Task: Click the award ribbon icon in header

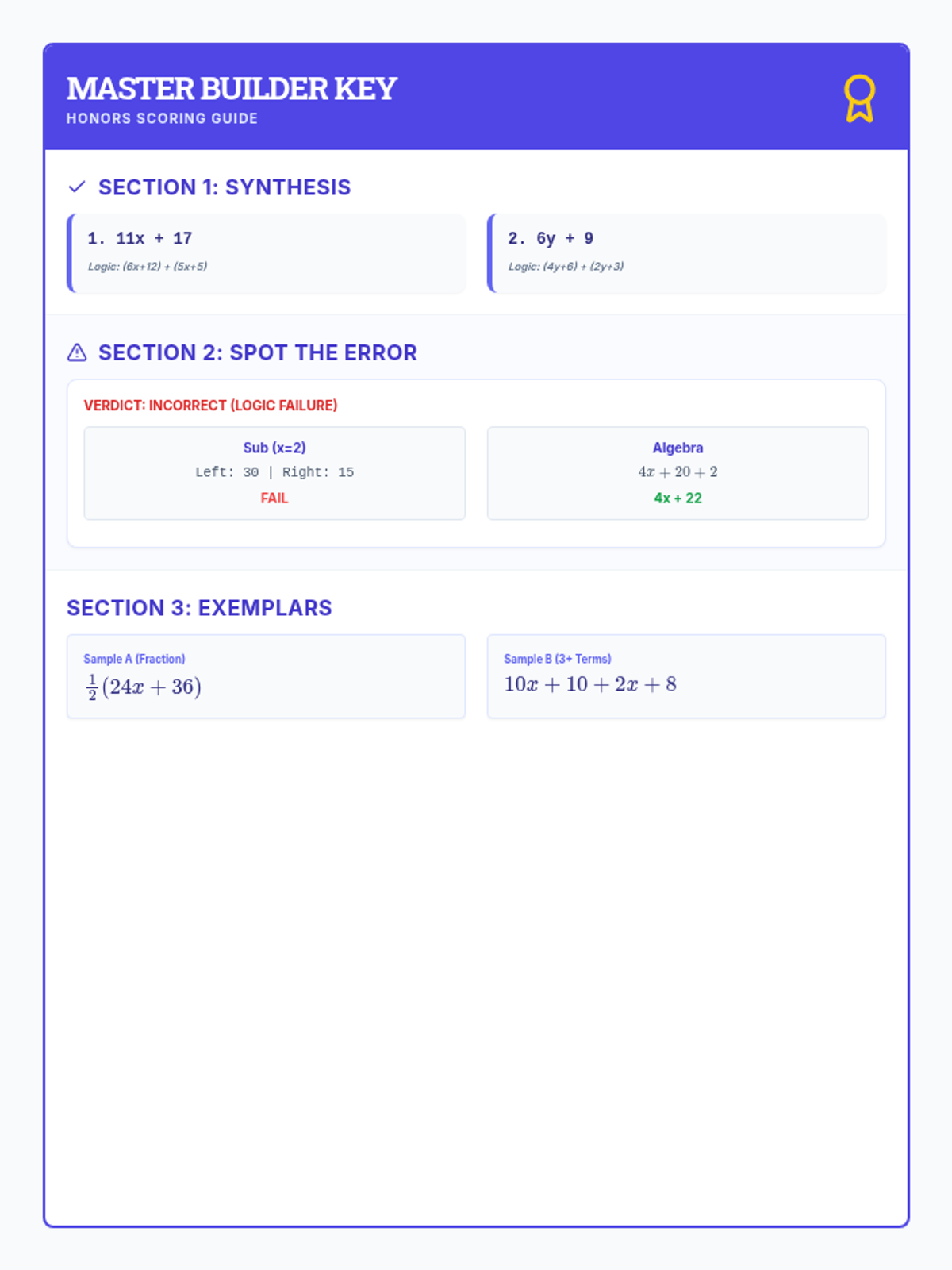Action: 859,98
